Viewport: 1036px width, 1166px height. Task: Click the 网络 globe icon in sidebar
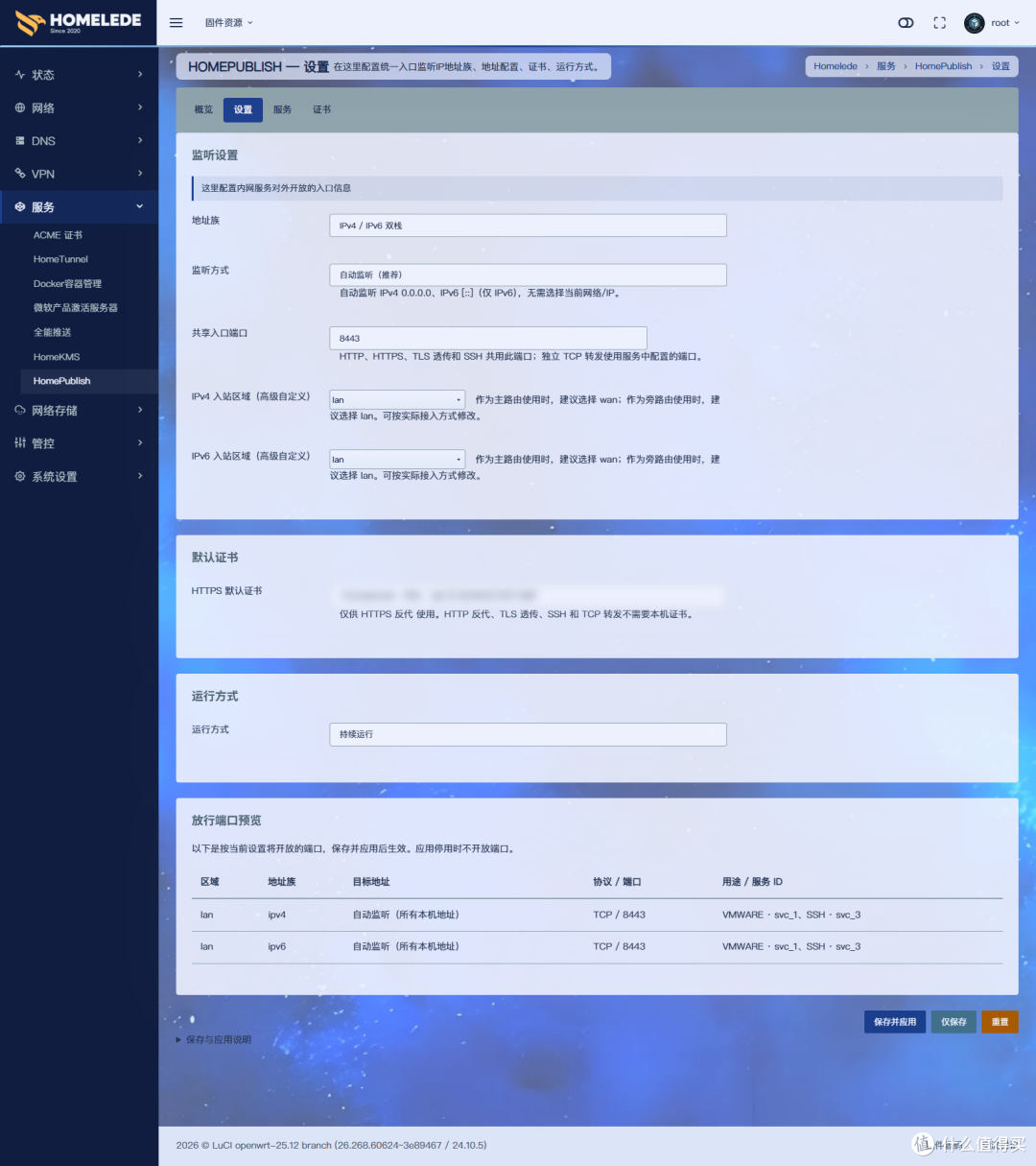click(20, 107)
